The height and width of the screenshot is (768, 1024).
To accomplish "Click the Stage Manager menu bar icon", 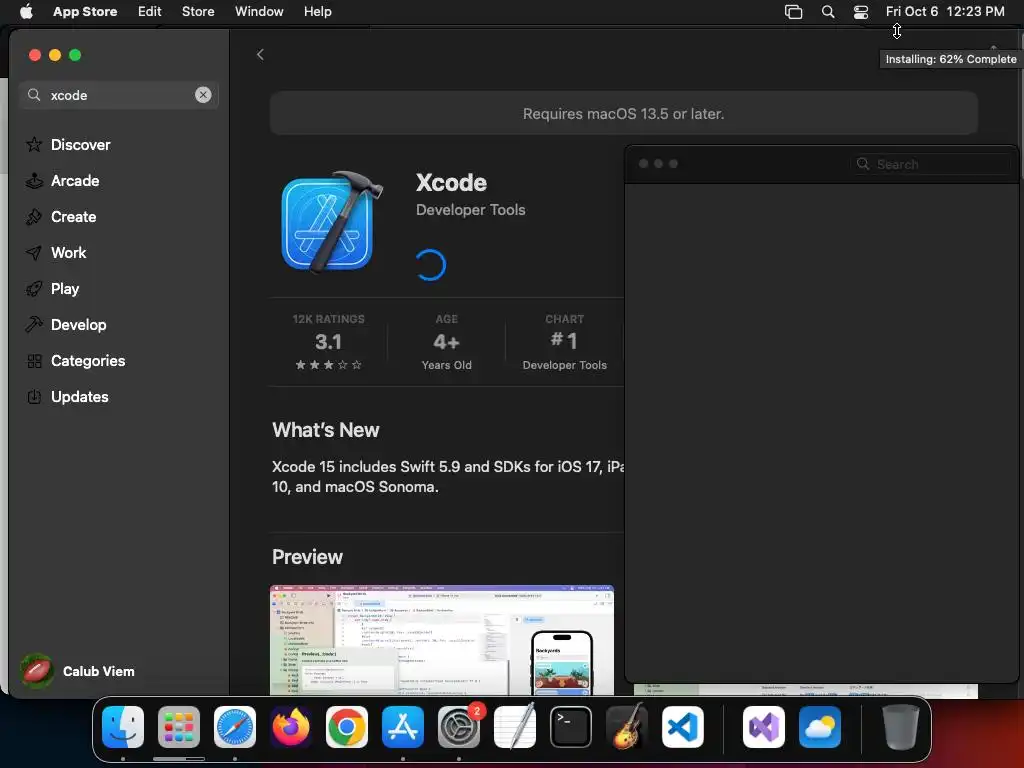I will click(x=793, y=11).
